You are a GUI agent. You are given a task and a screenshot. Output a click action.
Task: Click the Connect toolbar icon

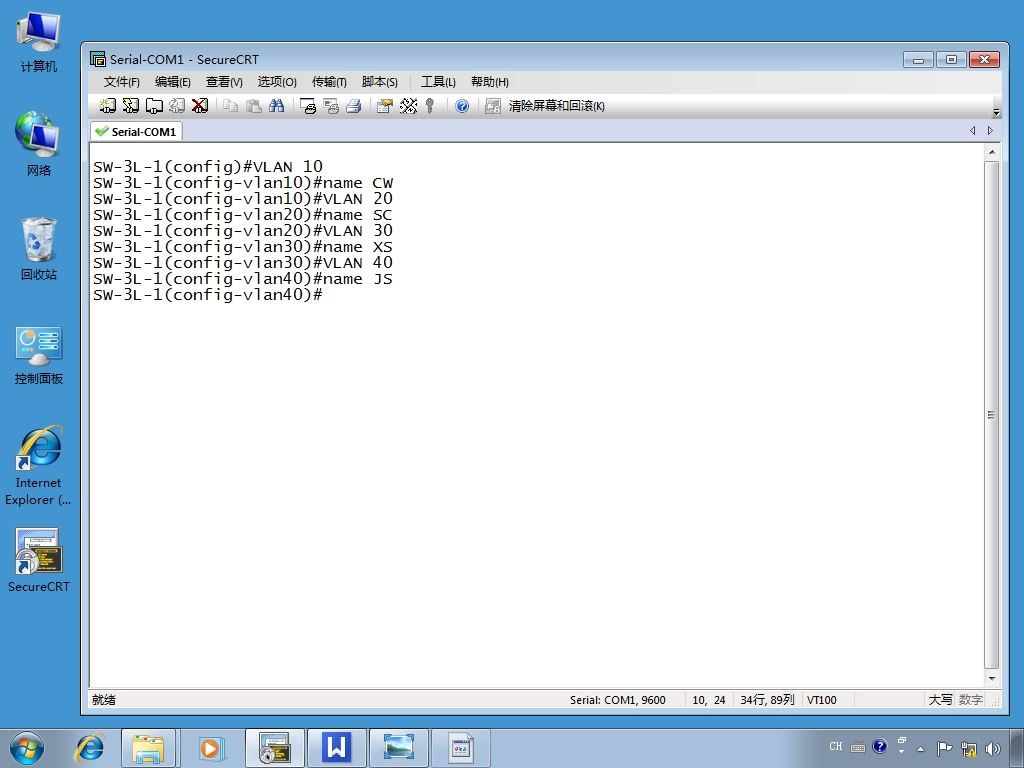108,106
